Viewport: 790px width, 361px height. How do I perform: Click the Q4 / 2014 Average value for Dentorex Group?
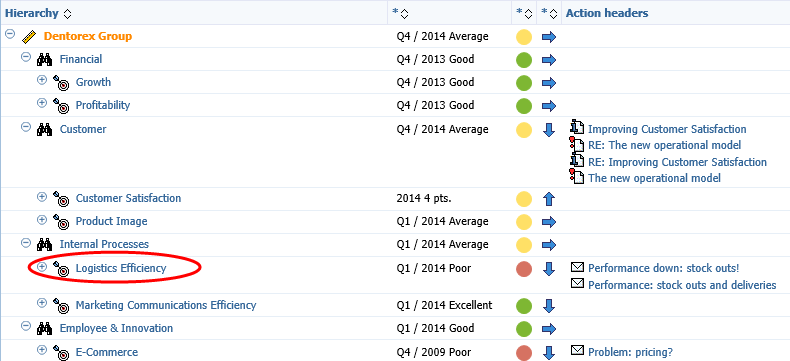(x=442, y=36)
